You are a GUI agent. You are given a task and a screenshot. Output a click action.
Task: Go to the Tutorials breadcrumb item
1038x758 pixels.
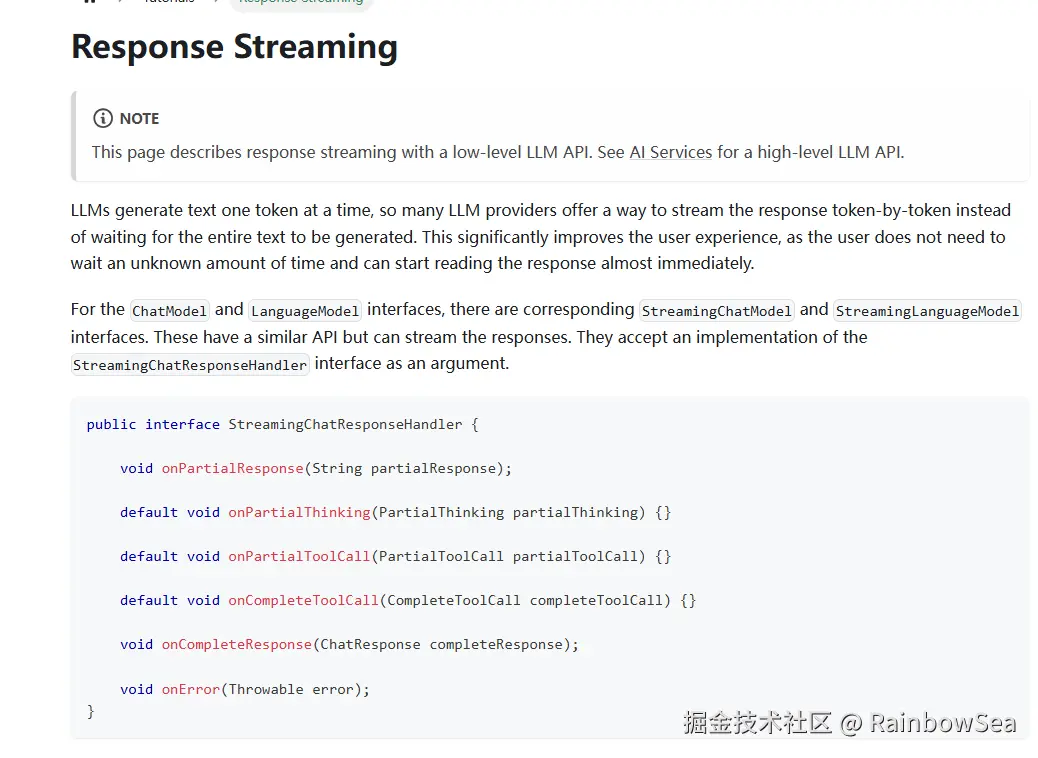(x=169, y=2)
